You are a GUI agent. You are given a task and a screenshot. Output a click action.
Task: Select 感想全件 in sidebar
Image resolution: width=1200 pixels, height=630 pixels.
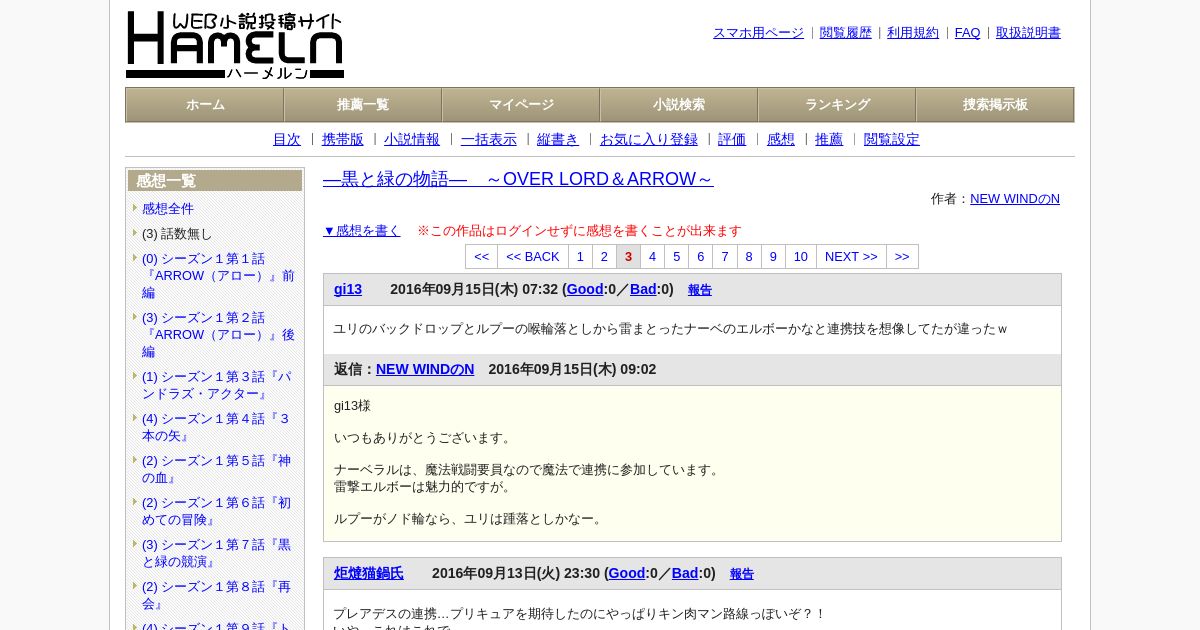tap(168, 209)
